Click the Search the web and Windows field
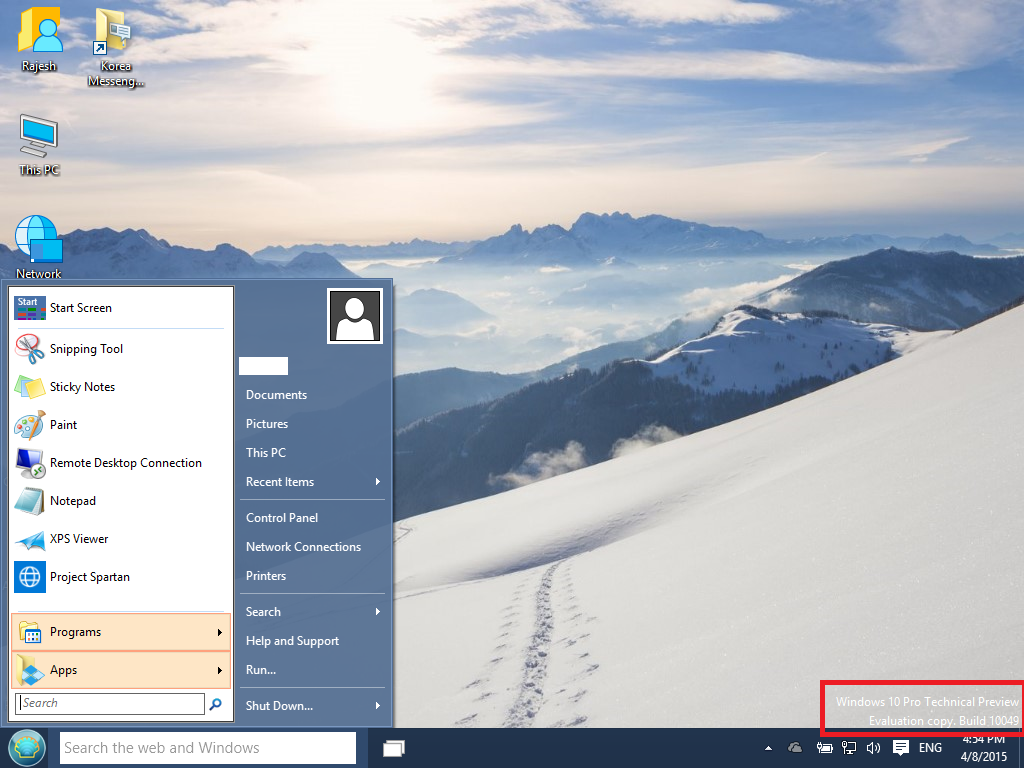 207,747
